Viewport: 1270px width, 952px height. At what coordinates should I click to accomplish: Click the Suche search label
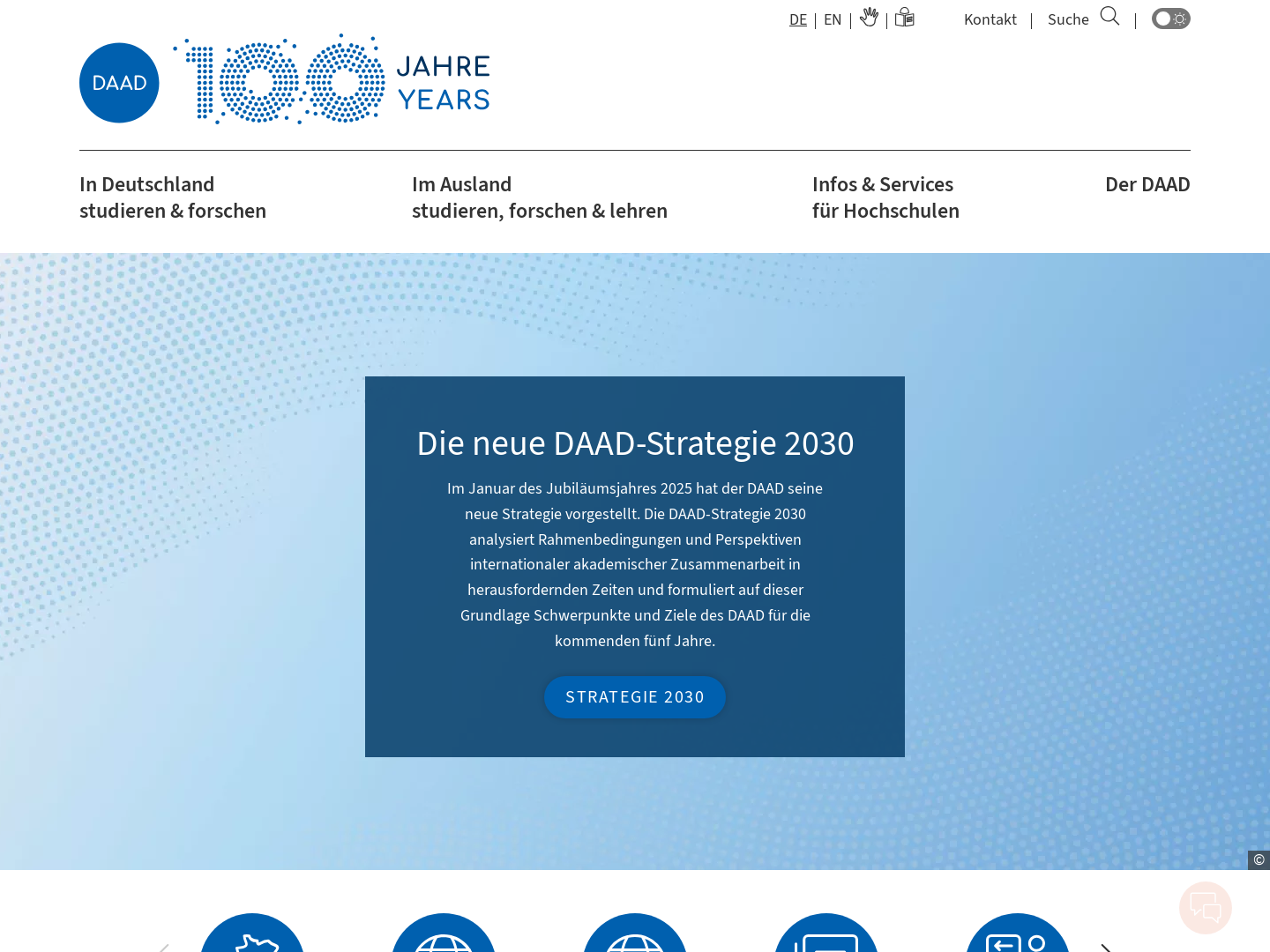[x=1068, y=19]
